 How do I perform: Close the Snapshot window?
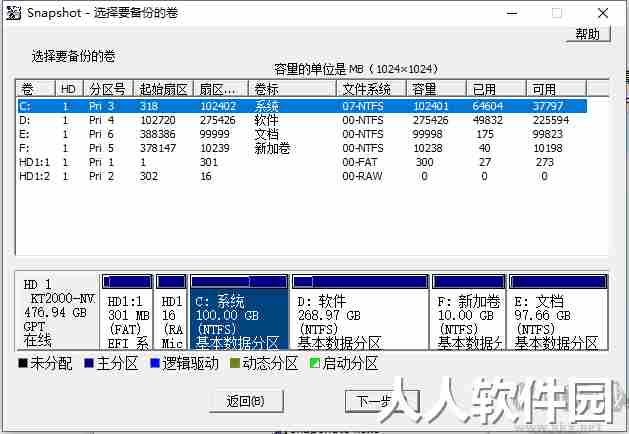tap(603, 13)
